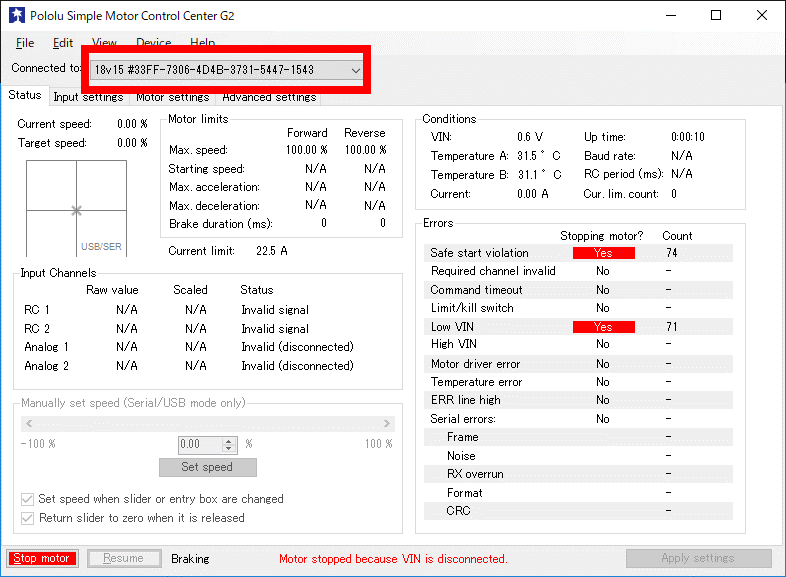786x577 pixels.
Task: Click the Limit/kill switch row label
Action: (472, 308)
